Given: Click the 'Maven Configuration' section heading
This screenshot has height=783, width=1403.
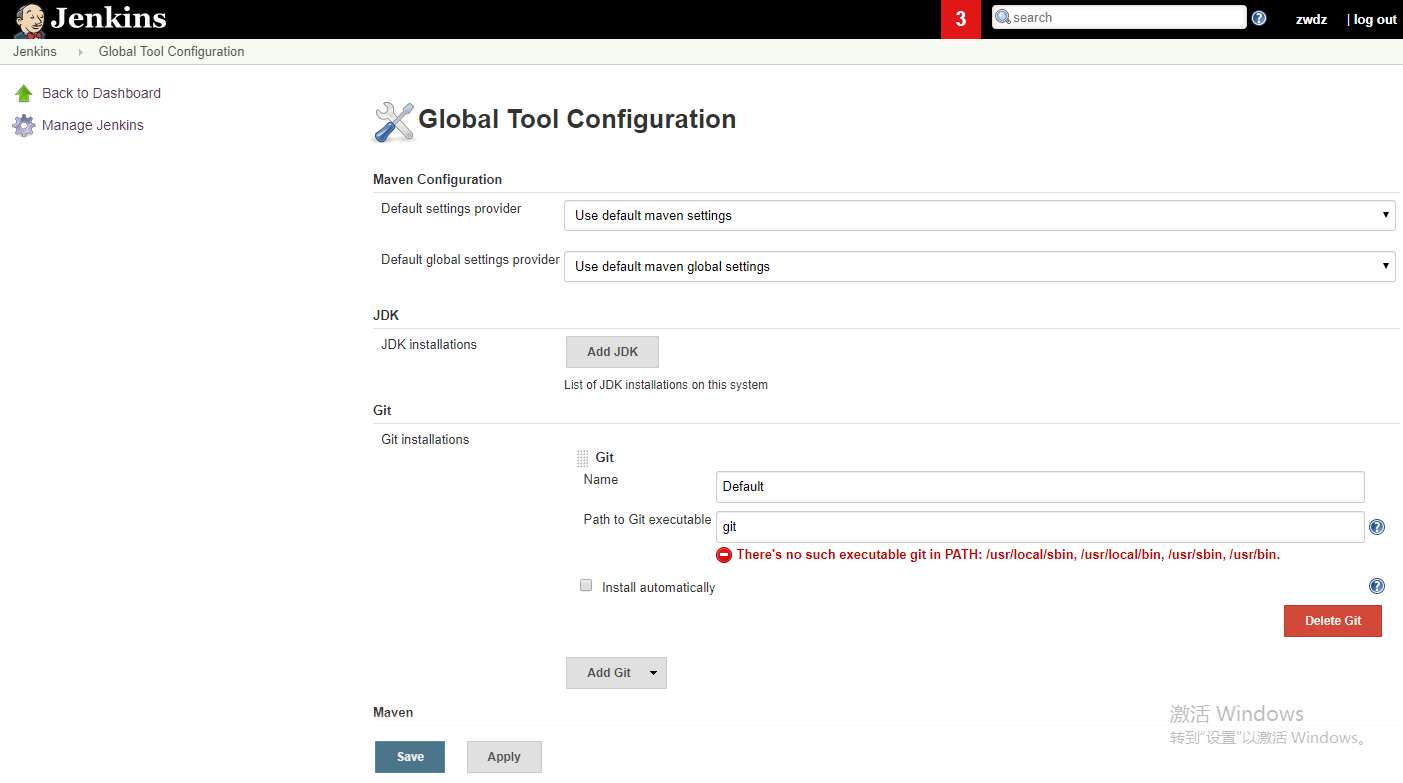Looking at the screenshot, I should (437, 180).
